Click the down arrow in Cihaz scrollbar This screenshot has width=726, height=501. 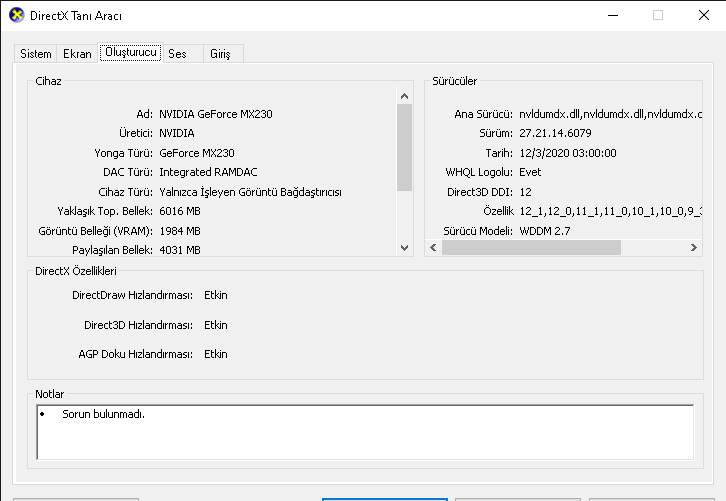(x=404, y=247)
